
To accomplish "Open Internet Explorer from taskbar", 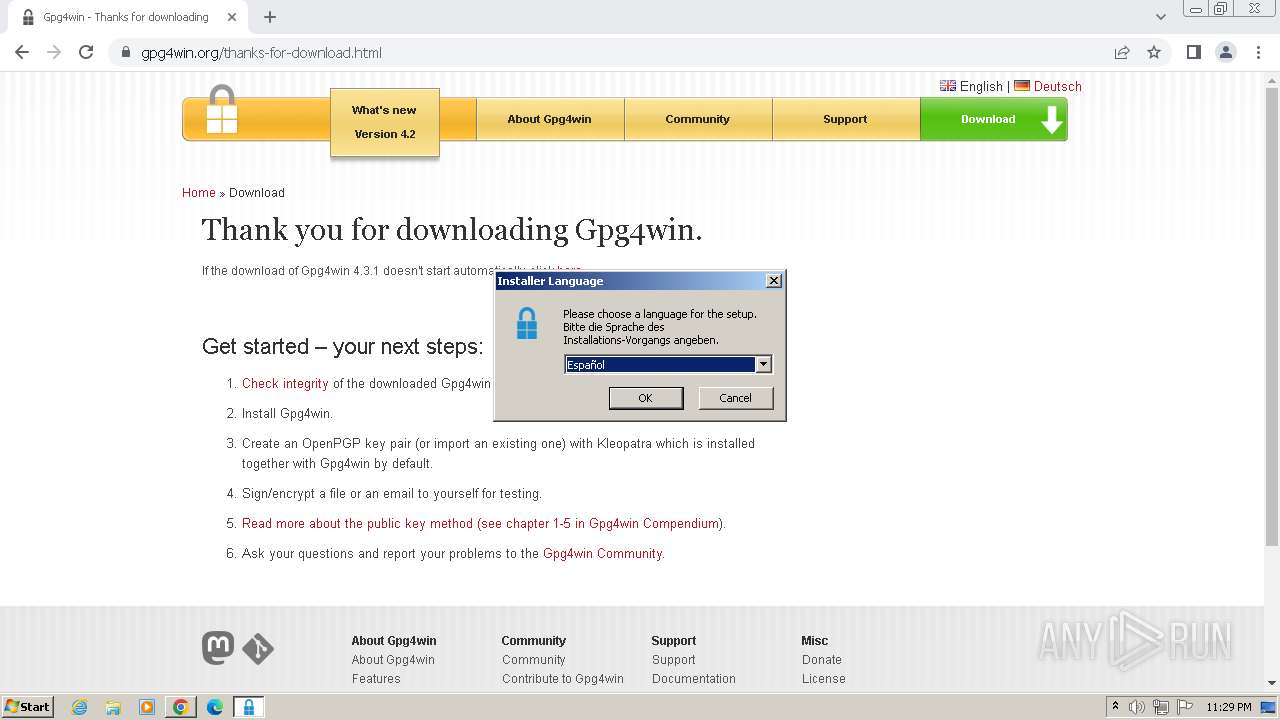I will pyautogui.click(x=79, y=707).
